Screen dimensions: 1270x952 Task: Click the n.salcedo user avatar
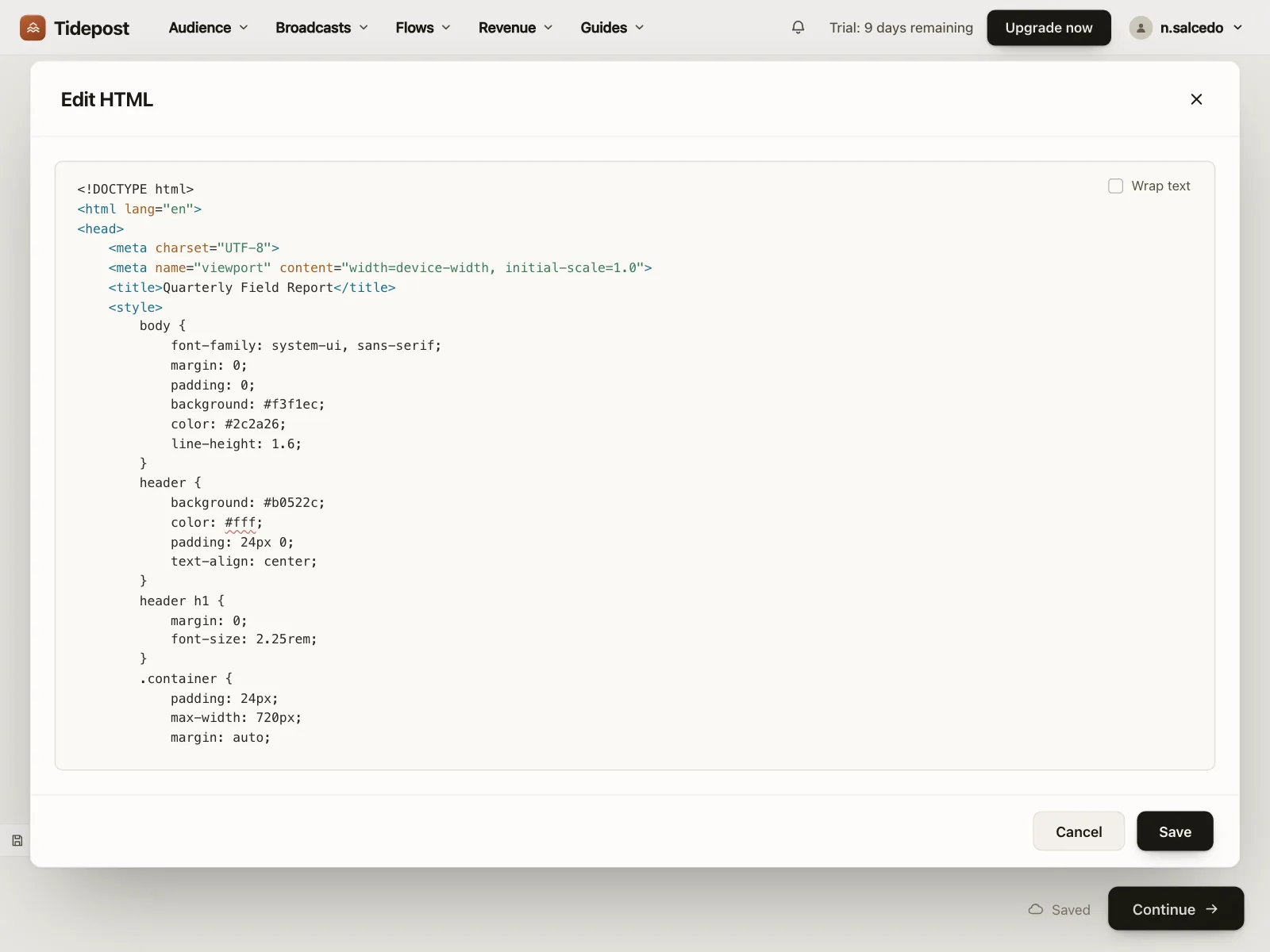pyautogui.click(x=1141, y=28)
